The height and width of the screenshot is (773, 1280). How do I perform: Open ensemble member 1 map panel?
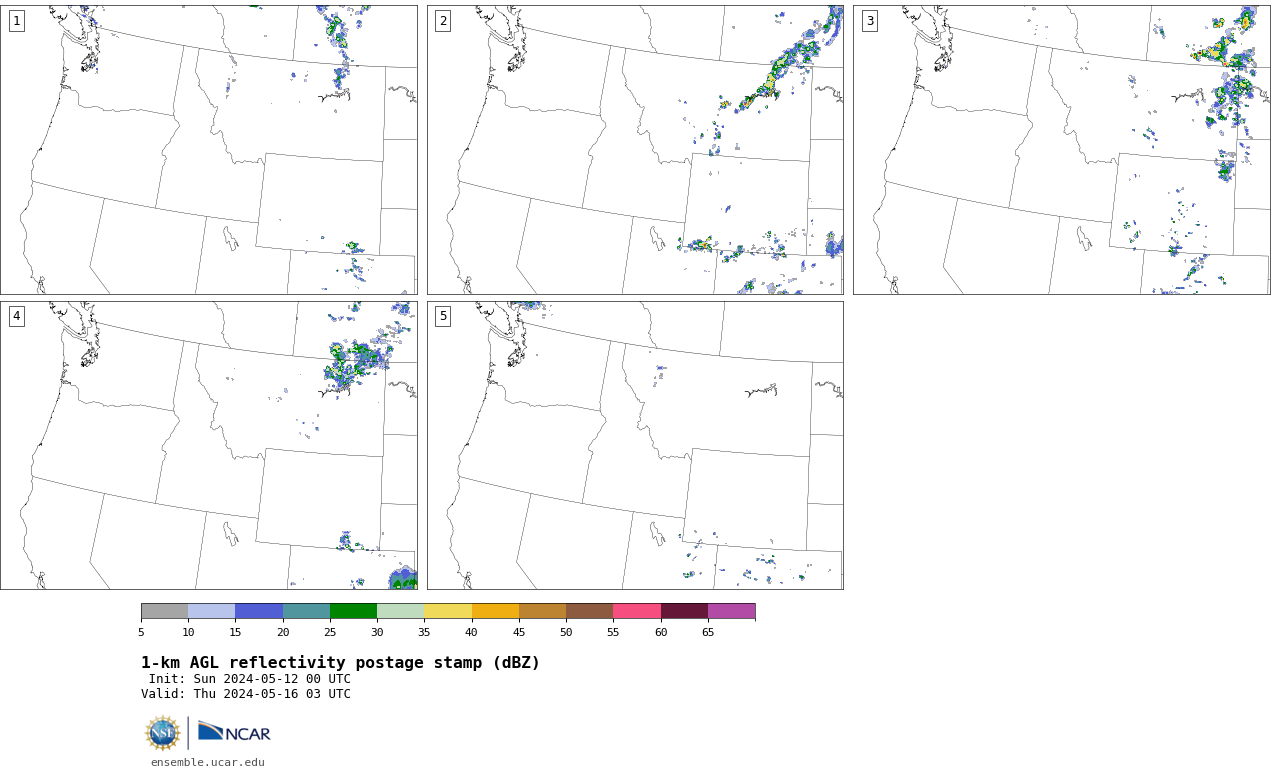click(x=209, y=150)
